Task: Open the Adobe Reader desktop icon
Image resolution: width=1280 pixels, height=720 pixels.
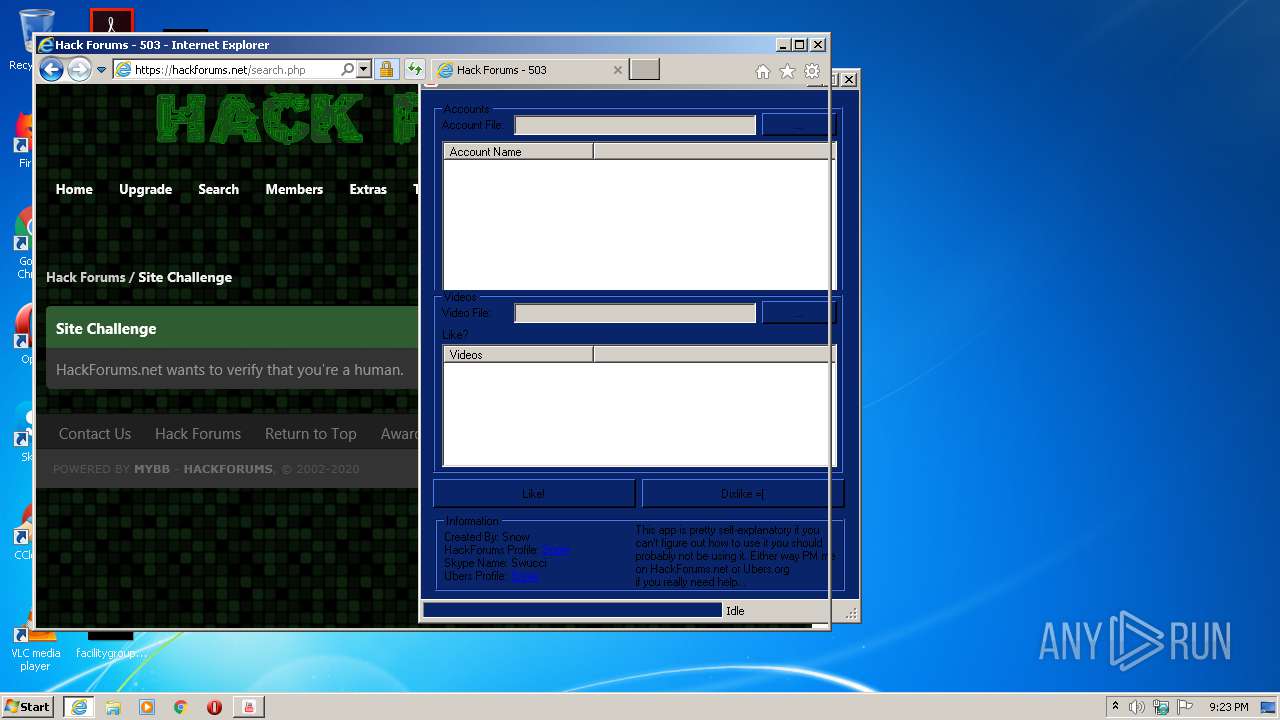Action: 111,22
